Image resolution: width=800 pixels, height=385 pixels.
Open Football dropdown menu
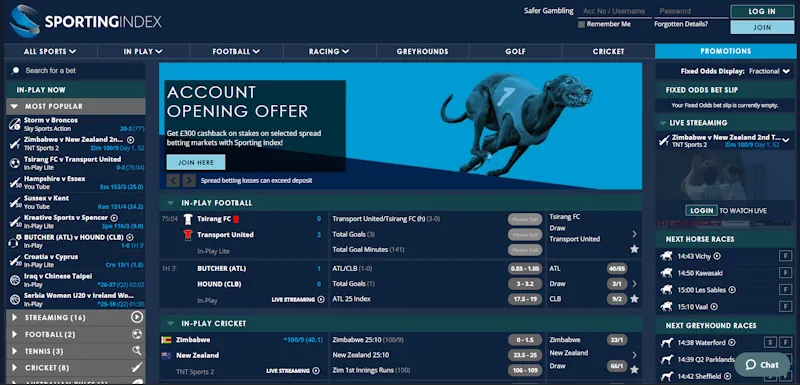click(x=236, y=51)
